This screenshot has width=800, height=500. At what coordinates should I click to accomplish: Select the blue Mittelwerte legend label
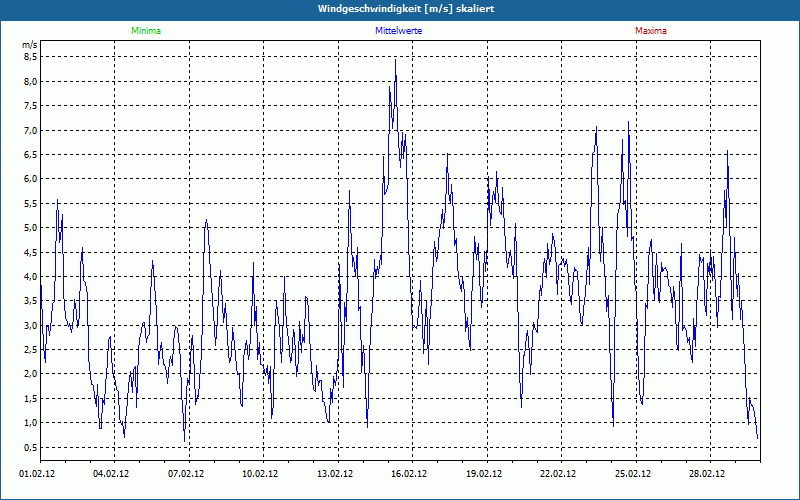[398, 31]
